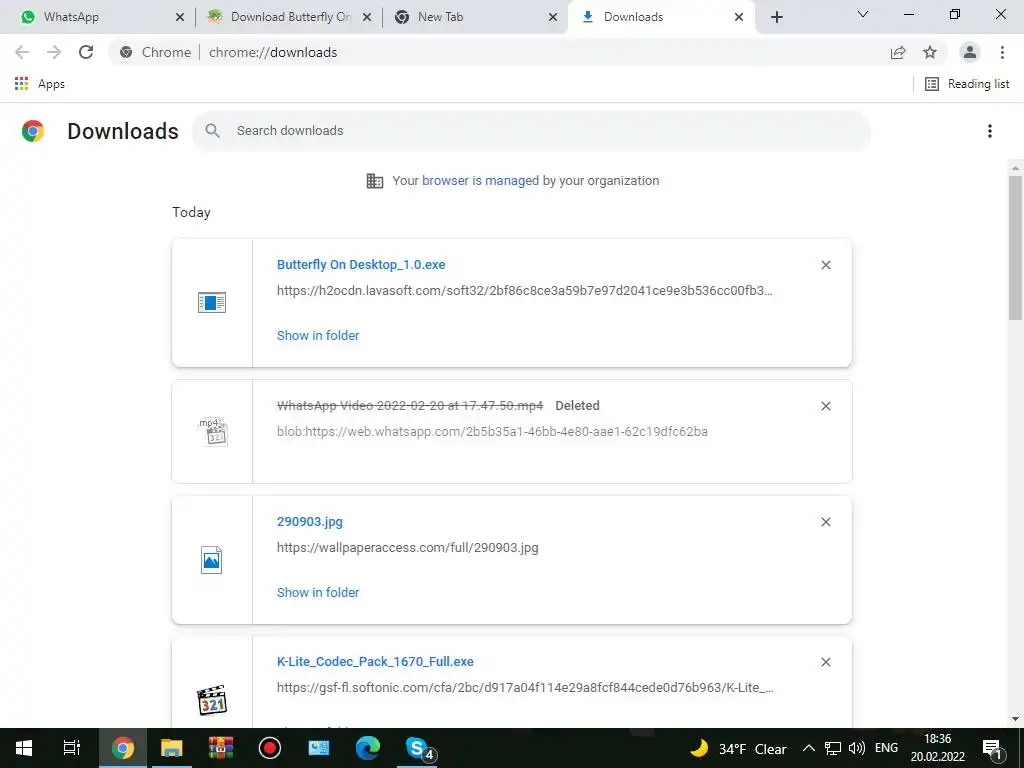Open the 34°F Clear weather widget
The height and width of the screenshot is (768, 1024).
(739, 749)
